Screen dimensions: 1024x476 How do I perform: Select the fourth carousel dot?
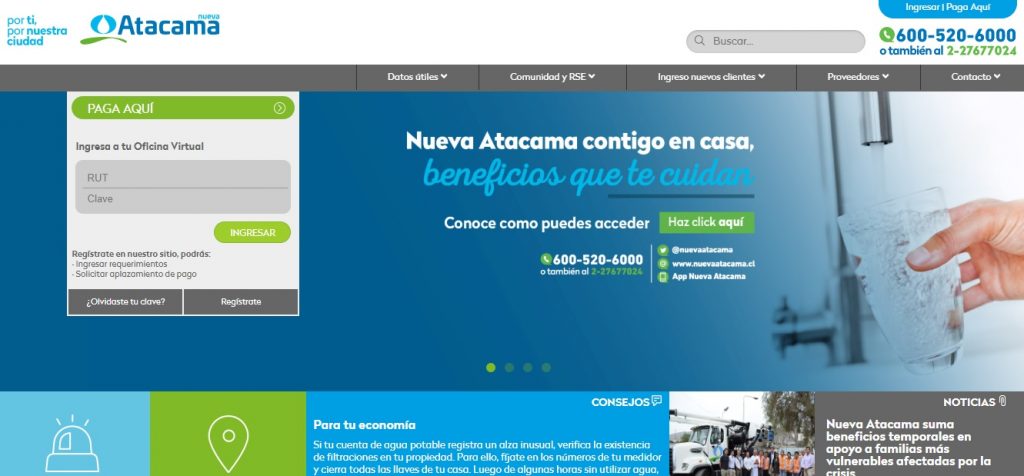coord(546,368)
